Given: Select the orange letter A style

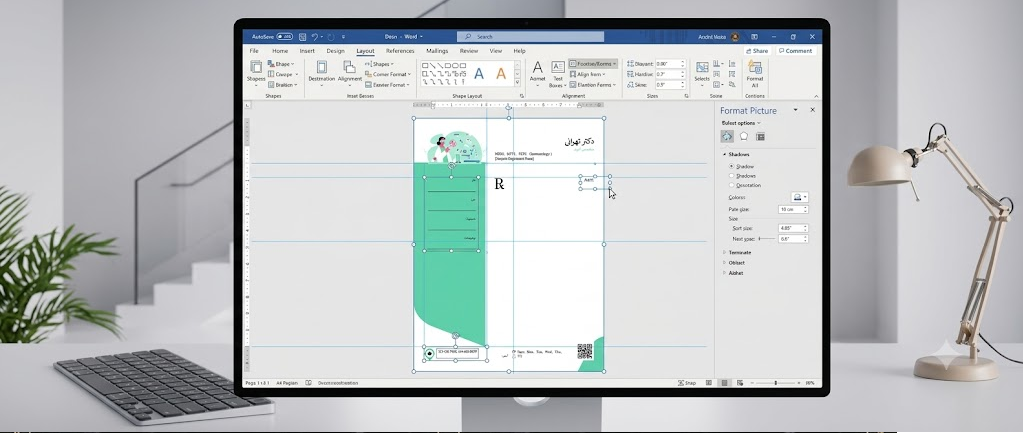Looking at the screenshot, I should (501, 74).
